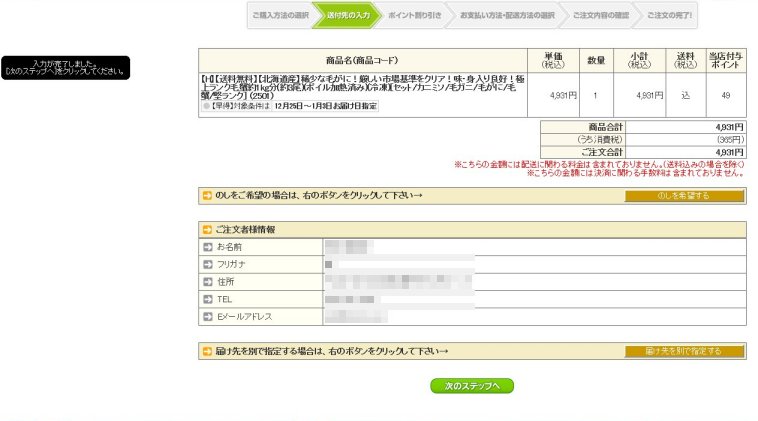
Task: Open the ご注文内容の確認 step
Action: coord(600,16)
